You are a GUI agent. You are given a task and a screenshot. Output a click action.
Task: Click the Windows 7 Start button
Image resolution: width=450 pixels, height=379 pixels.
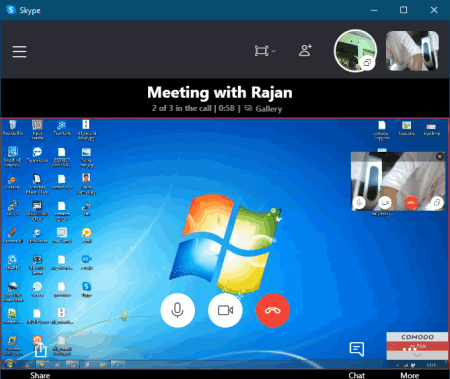9,364
